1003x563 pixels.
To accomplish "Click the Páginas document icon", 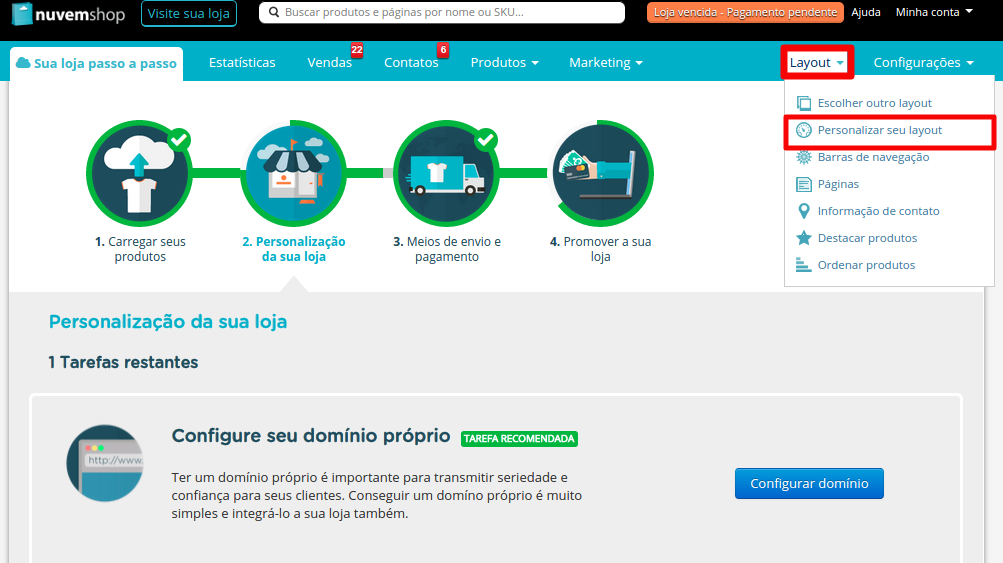I will tap(803, 184).
